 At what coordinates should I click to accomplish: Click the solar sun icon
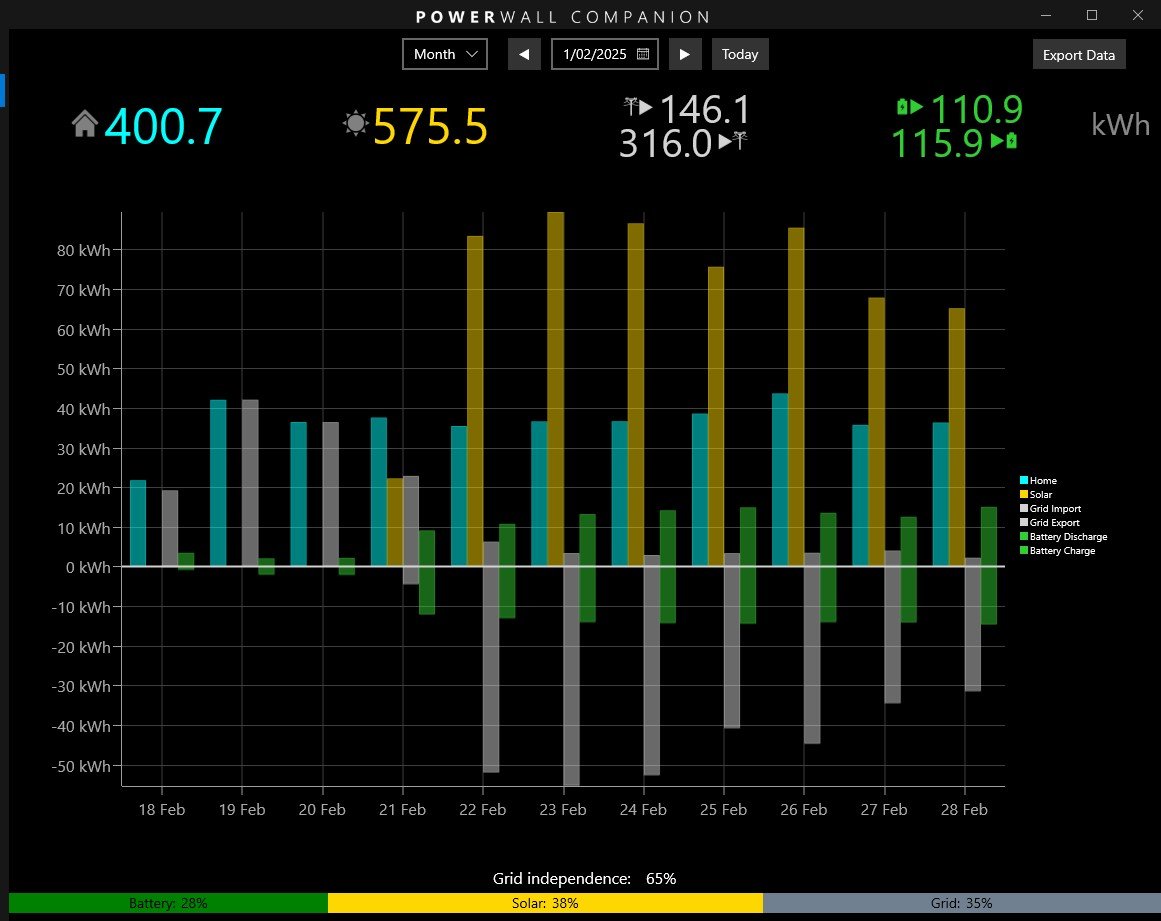coord(355,123)
